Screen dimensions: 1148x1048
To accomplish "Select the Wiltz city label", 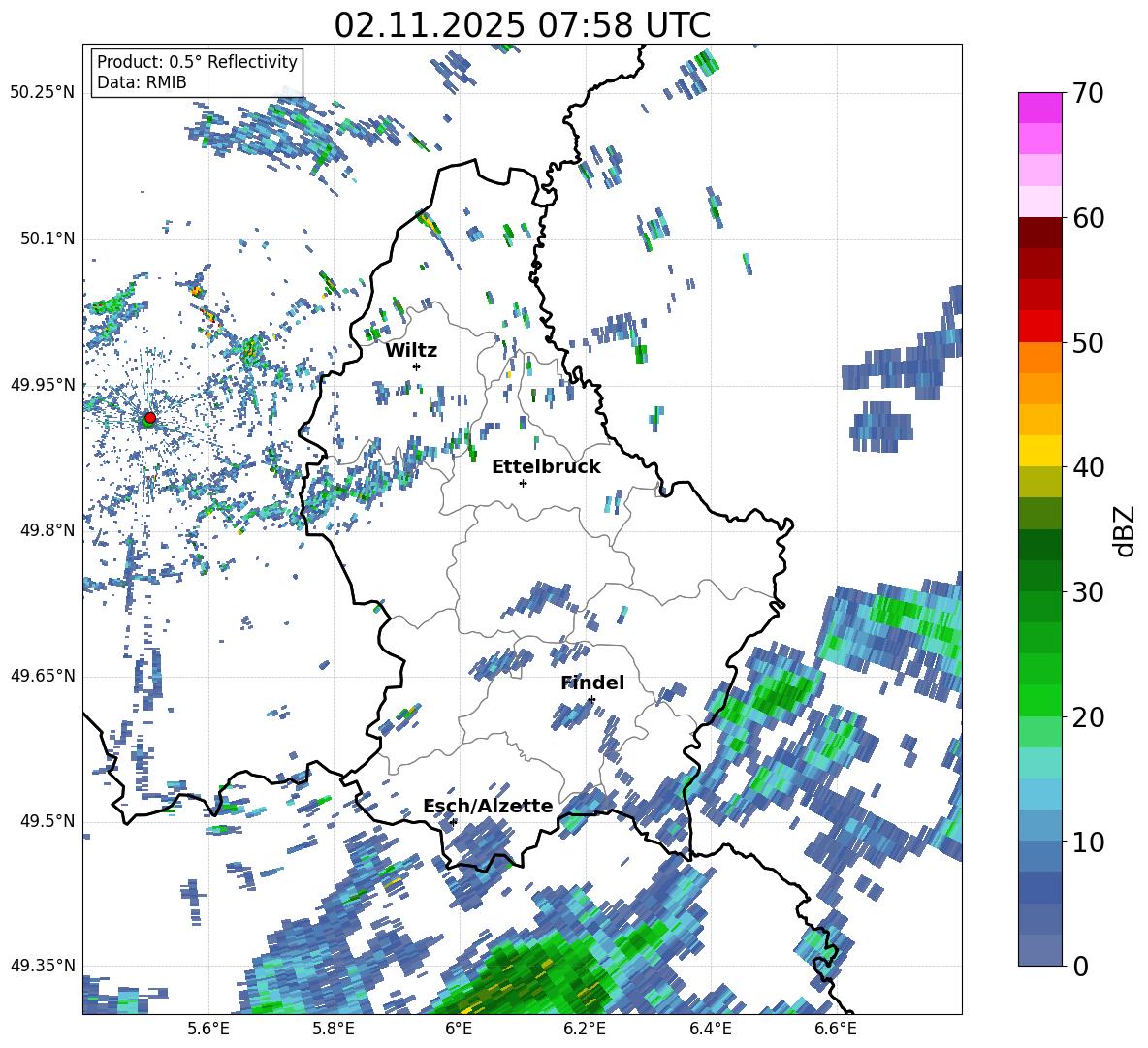I will pyautogui.click(x=411, y=351).
